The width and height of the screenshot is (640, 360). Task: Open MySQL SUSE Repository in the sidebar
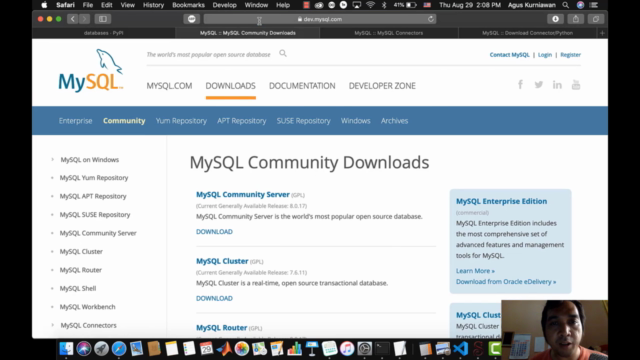point(95,214)
